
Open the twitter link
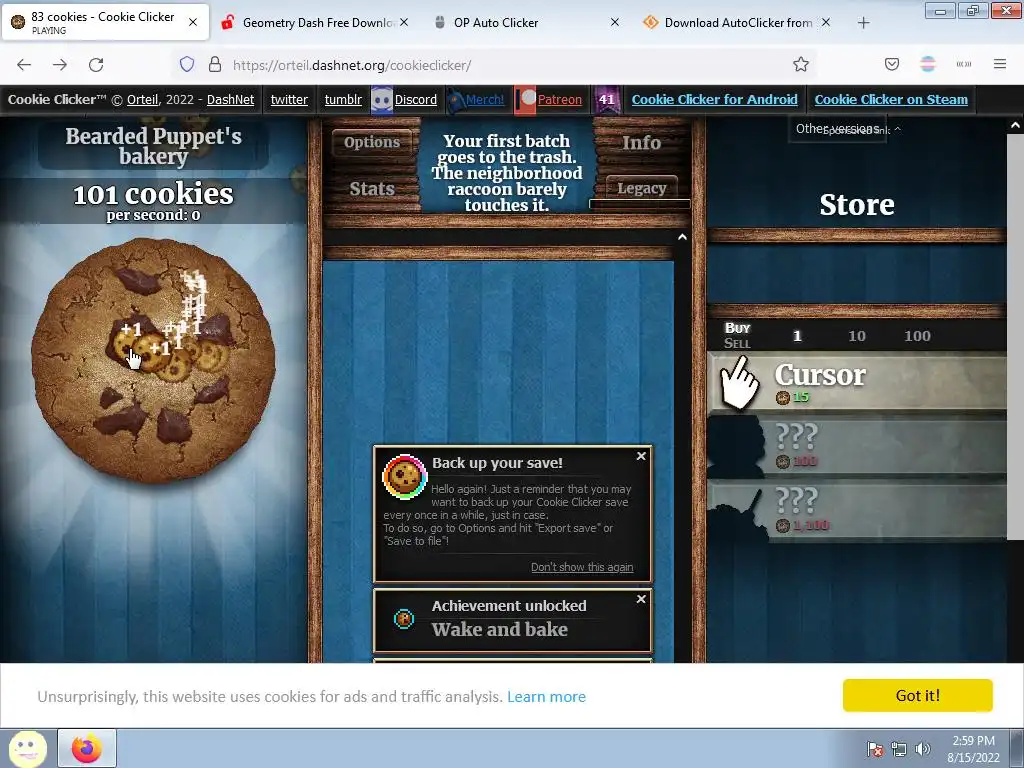point(289,99)
